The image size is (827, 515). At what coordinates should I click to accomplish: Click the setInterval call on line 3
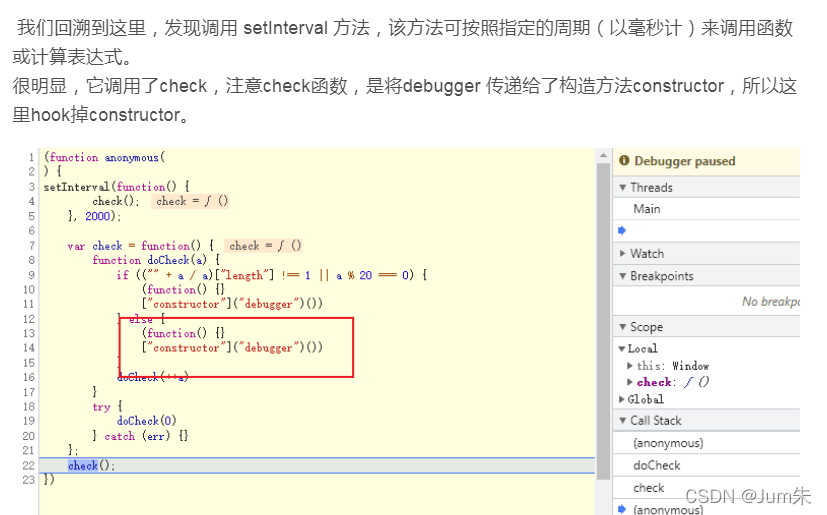coord(76,187)
